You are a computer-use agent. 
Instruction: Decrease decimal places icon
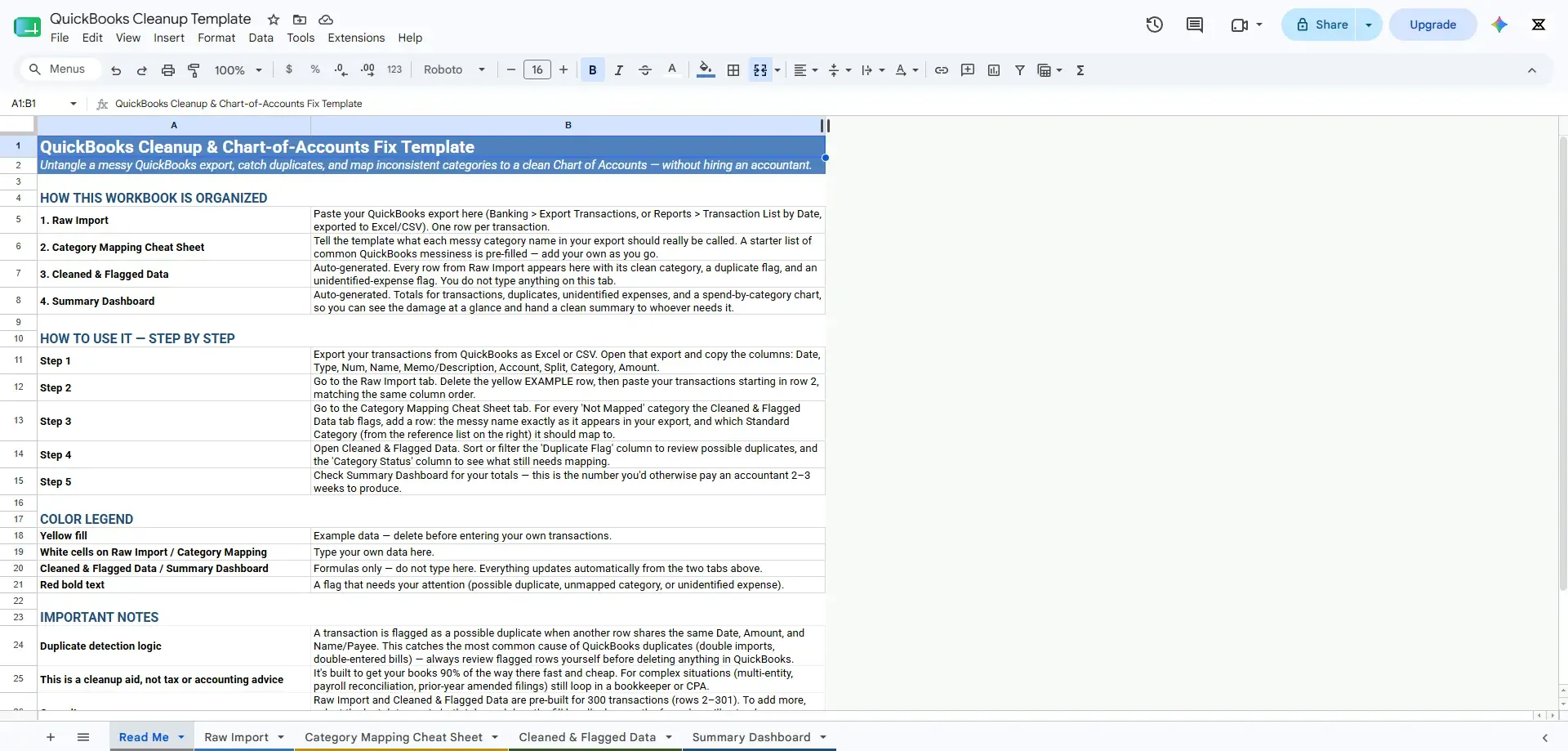tap(341, 70)
